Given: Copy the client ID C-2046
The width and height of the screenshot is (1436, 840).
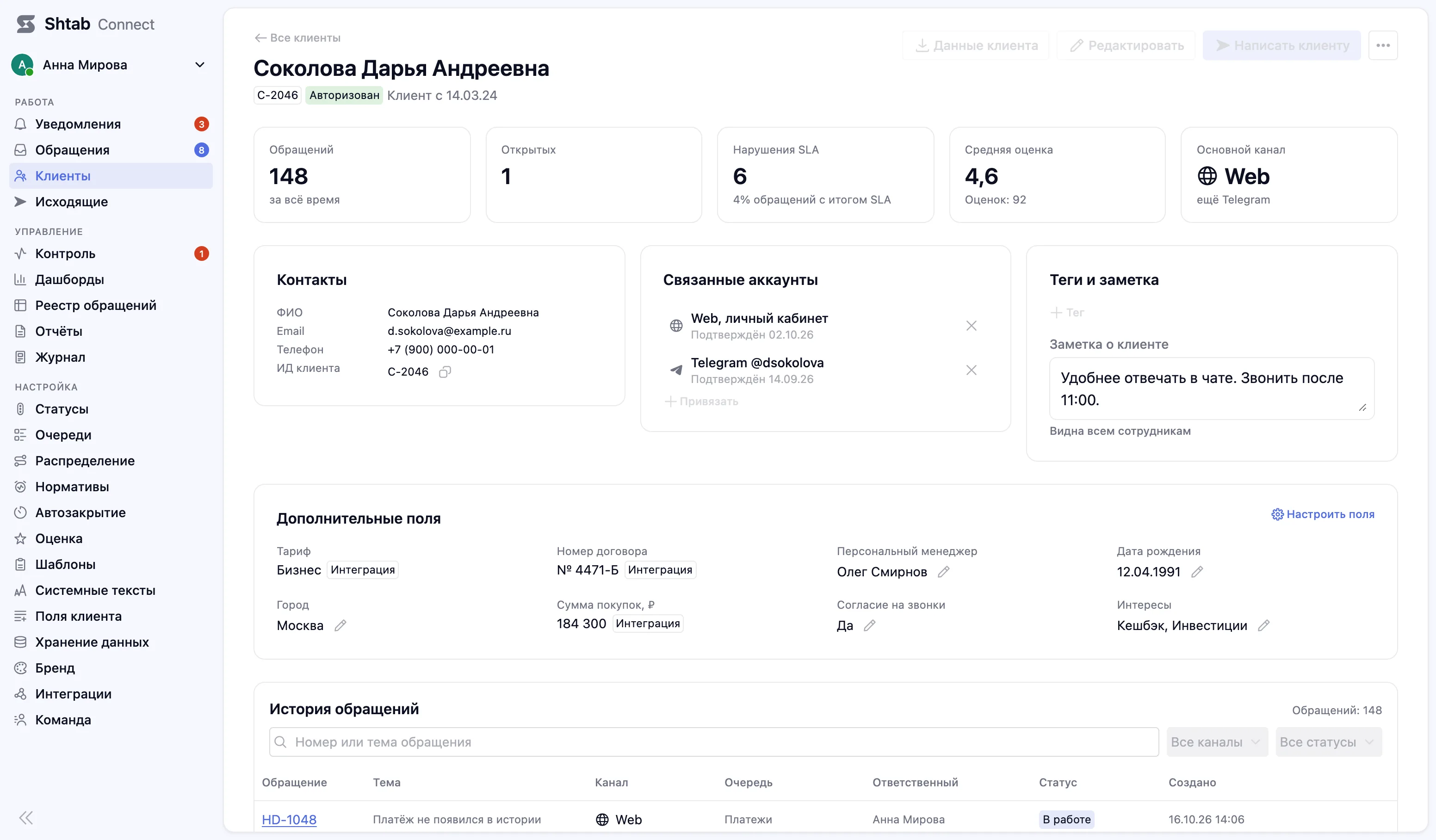Looking at the screenshot, I should pyautogui.click(x=445, y=372).
